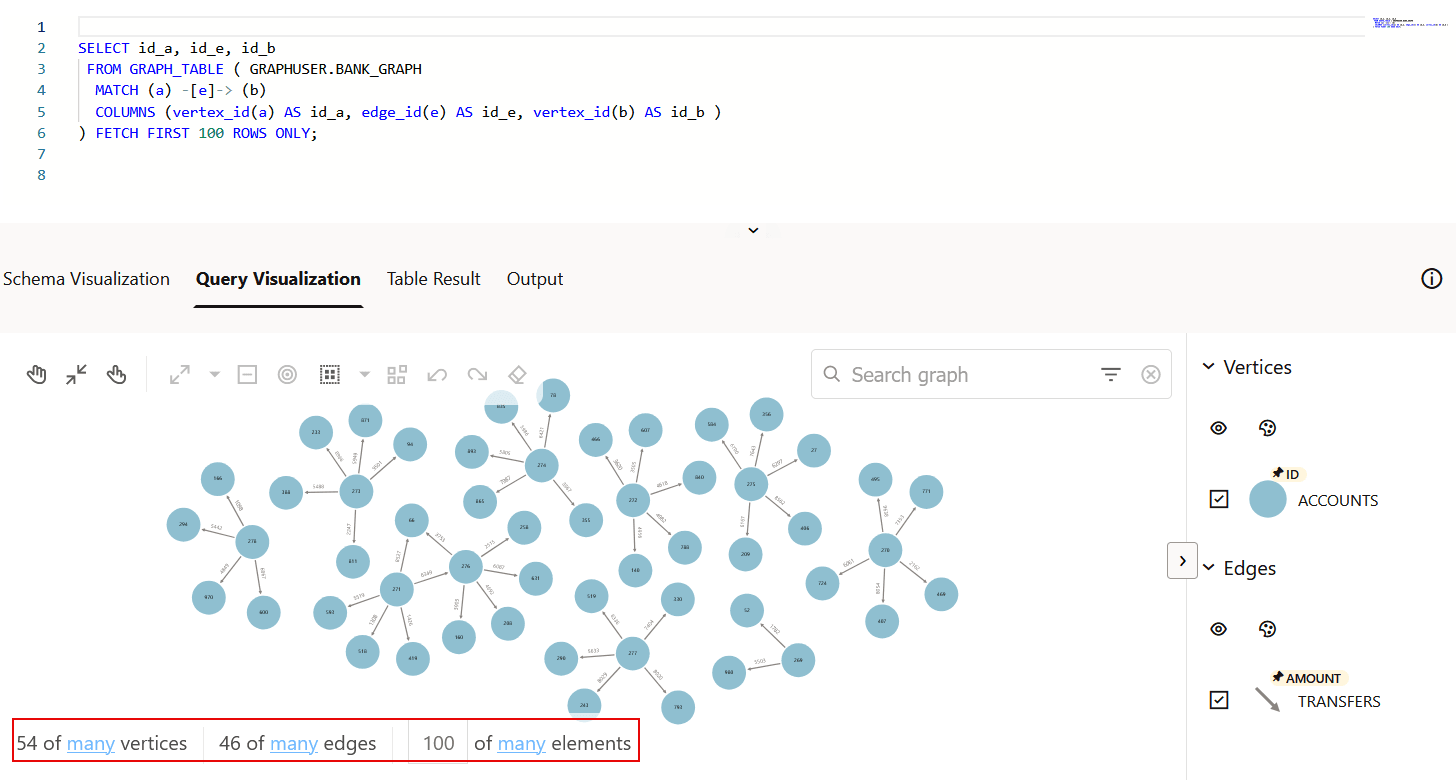Open dropdown arrow beside expand icon
This screenshot has height=780, width=1456.
(x=214, y=375)
